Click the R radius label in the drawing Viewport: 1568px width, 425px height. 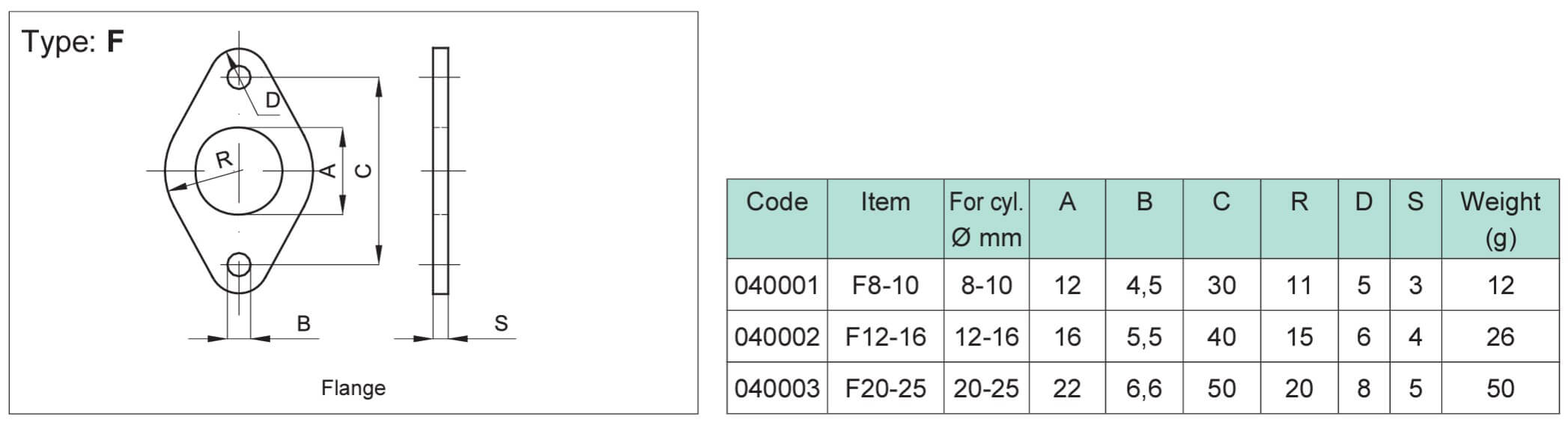tap(224, 159)
